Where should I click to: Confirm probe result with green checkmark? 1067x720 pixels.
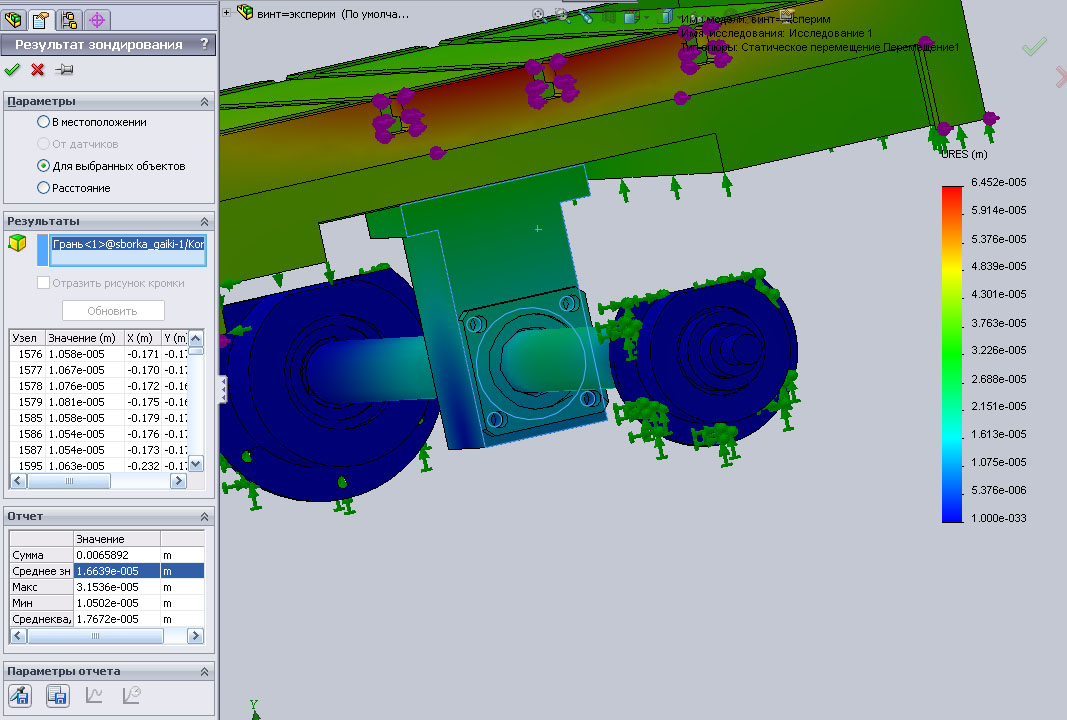(x=12, y=69)
